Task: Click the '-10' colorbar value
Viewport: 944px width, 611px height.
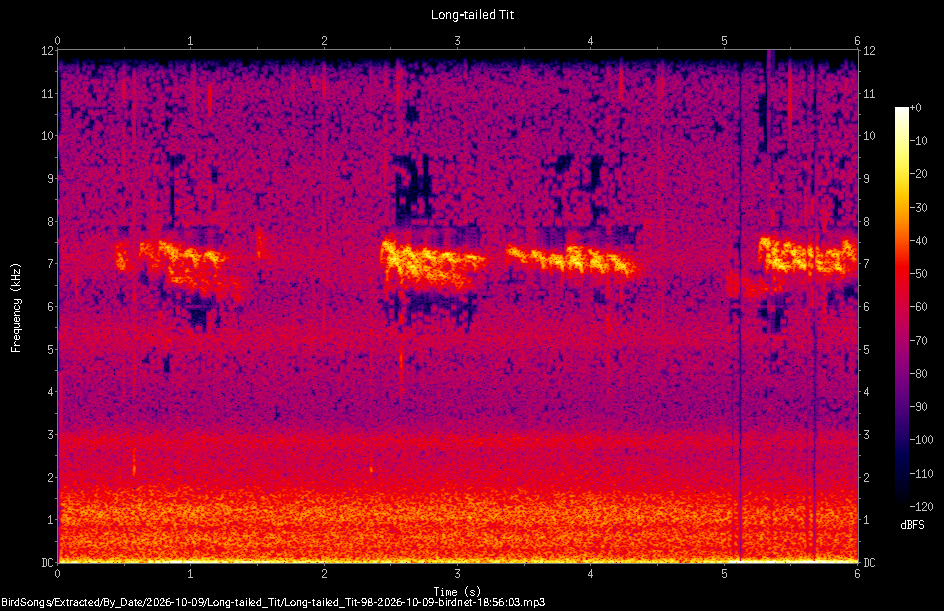Action: click(919, 141)
